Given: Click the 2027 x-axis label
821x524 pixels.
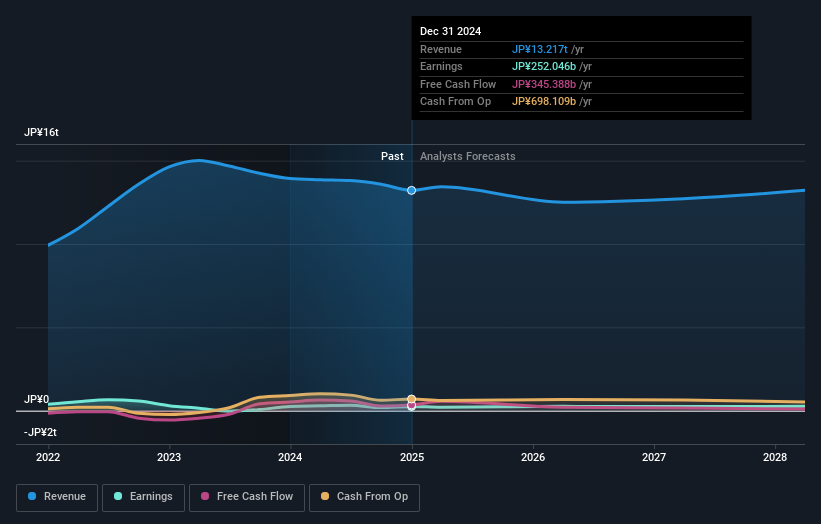Looking at the screenshot, I should click(x=654, y=457).
